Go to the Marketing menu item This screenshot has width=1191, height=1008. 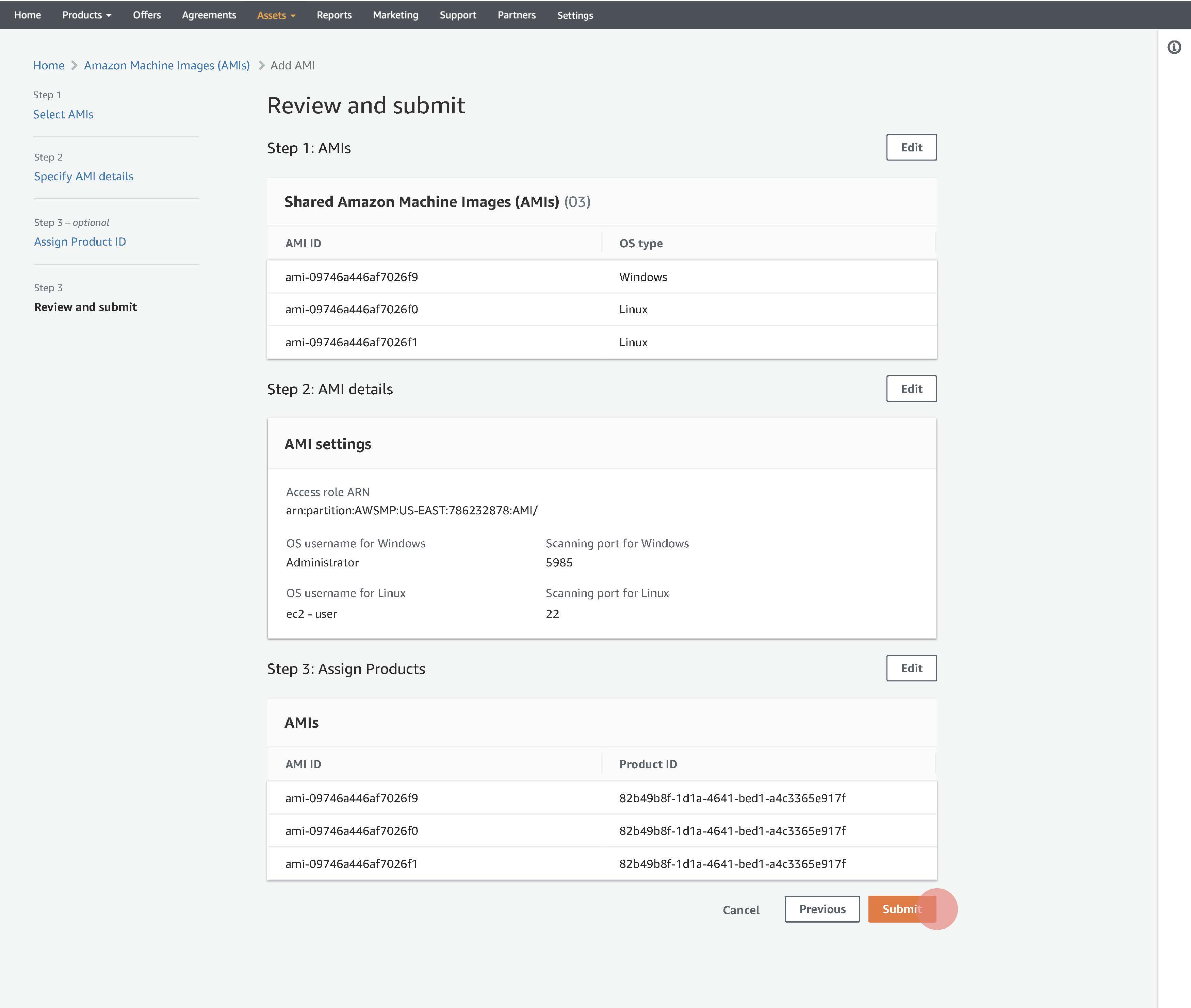pyautogui.click(x=395, y=15)
